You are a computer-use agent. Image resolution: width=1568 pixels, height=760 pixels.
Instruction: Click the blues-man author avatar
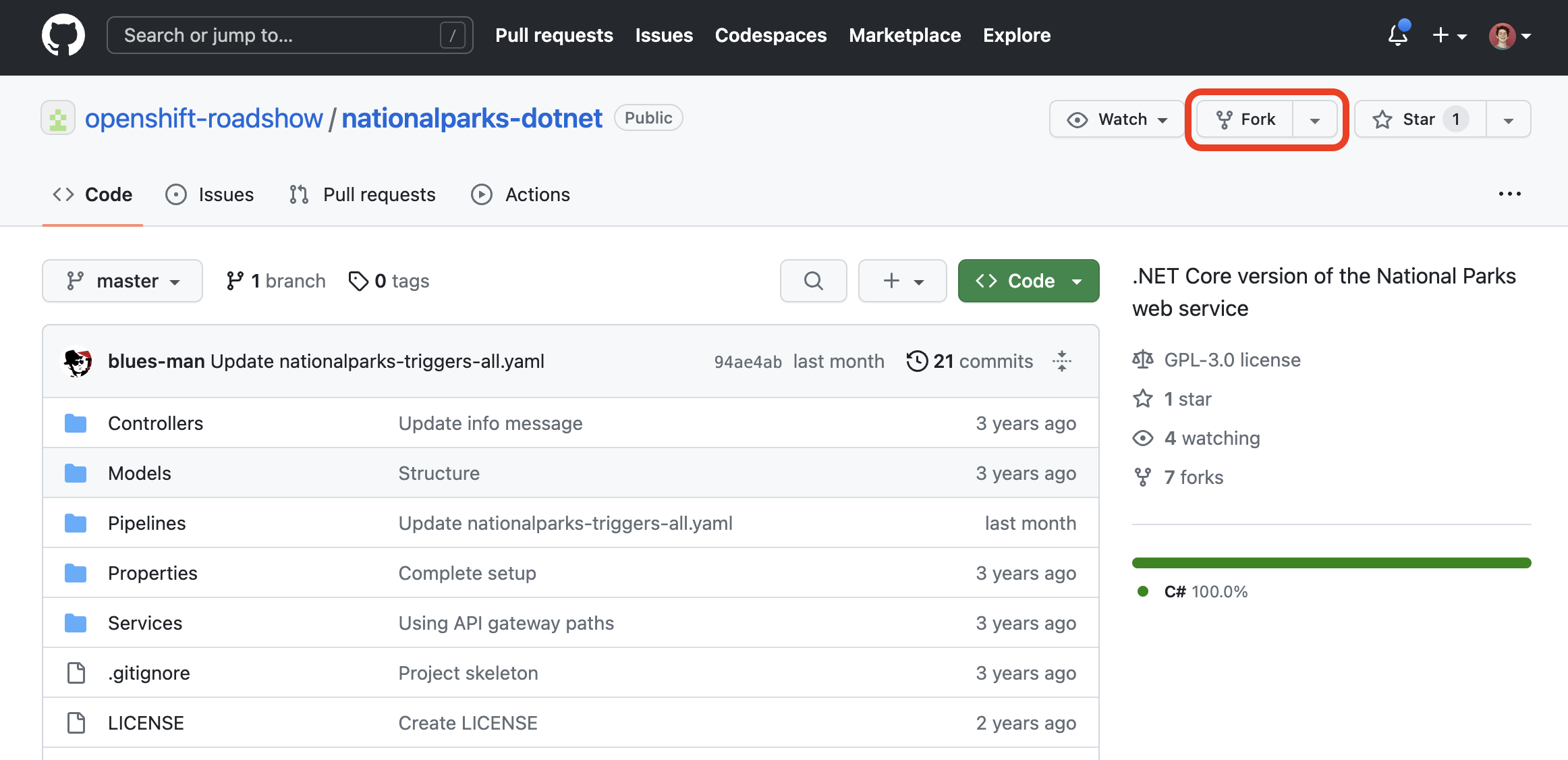tap(77, 361)
